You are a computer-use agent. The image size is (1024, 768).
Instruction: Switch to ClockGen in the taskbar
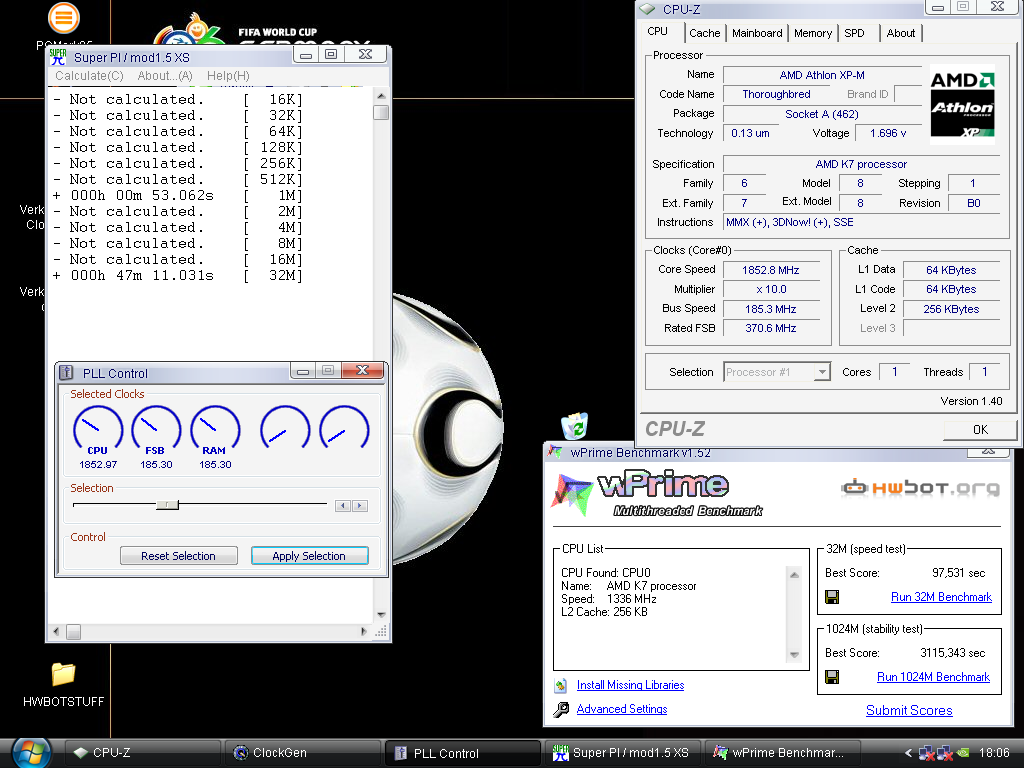pos(302,753)
